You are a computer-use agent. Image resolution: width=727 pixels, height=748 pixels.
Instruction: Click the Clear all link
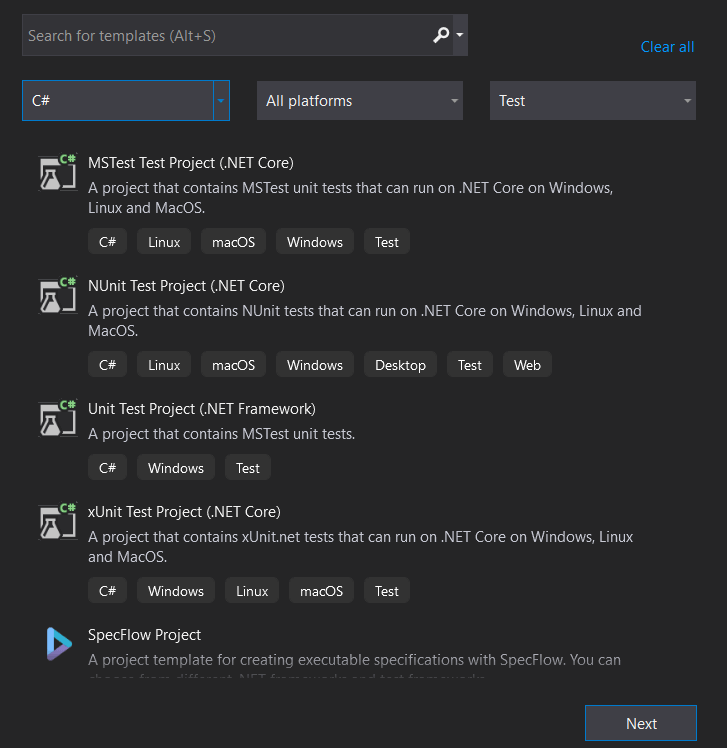coord(667,47)
